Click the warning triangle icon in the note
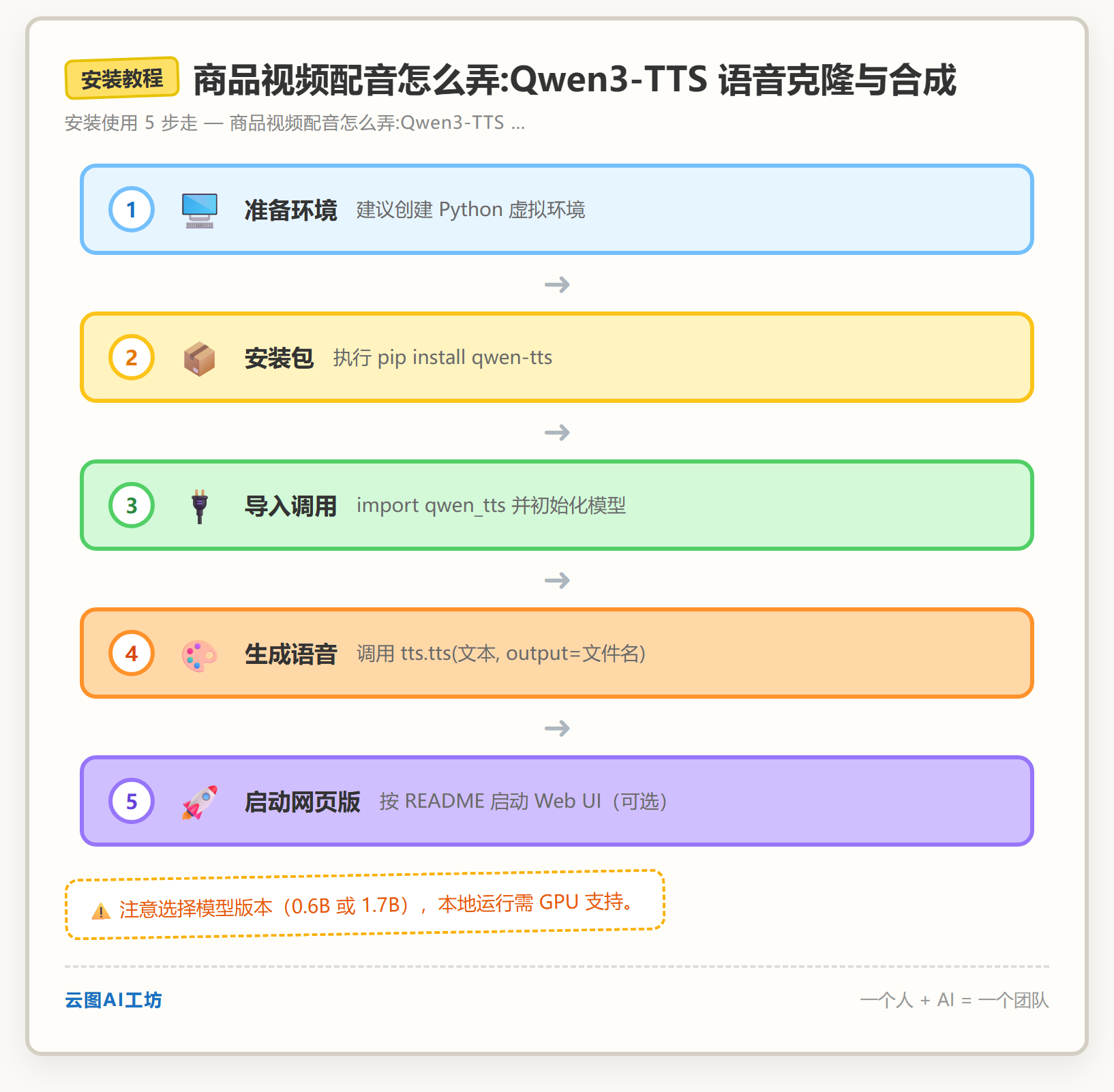This screenshot has width=1114, height=1092. pos(101,911)
